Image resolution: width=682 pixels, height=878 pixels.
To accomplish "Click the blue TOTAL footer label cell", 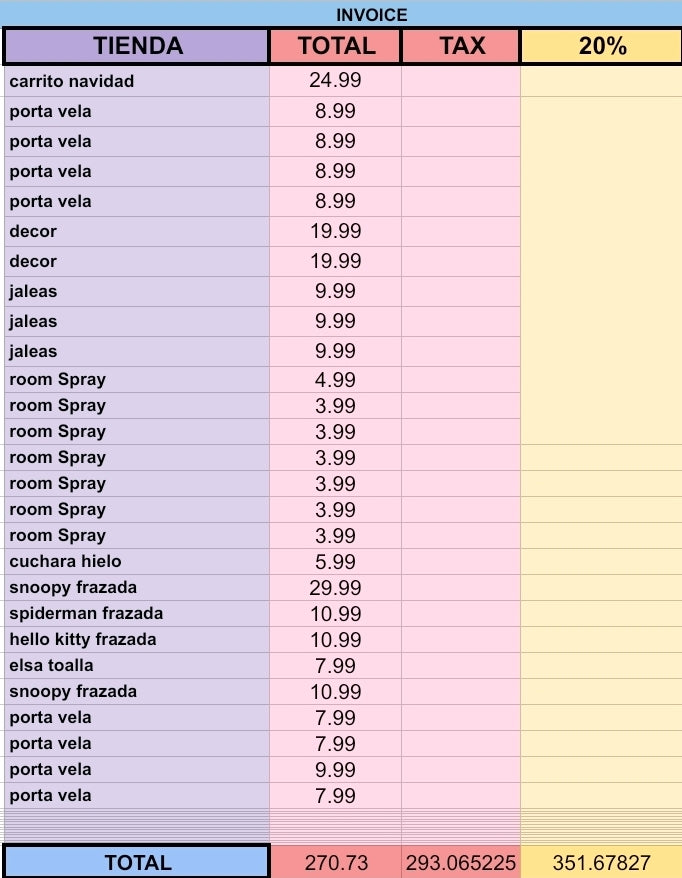I will click(x=137, y=862).
